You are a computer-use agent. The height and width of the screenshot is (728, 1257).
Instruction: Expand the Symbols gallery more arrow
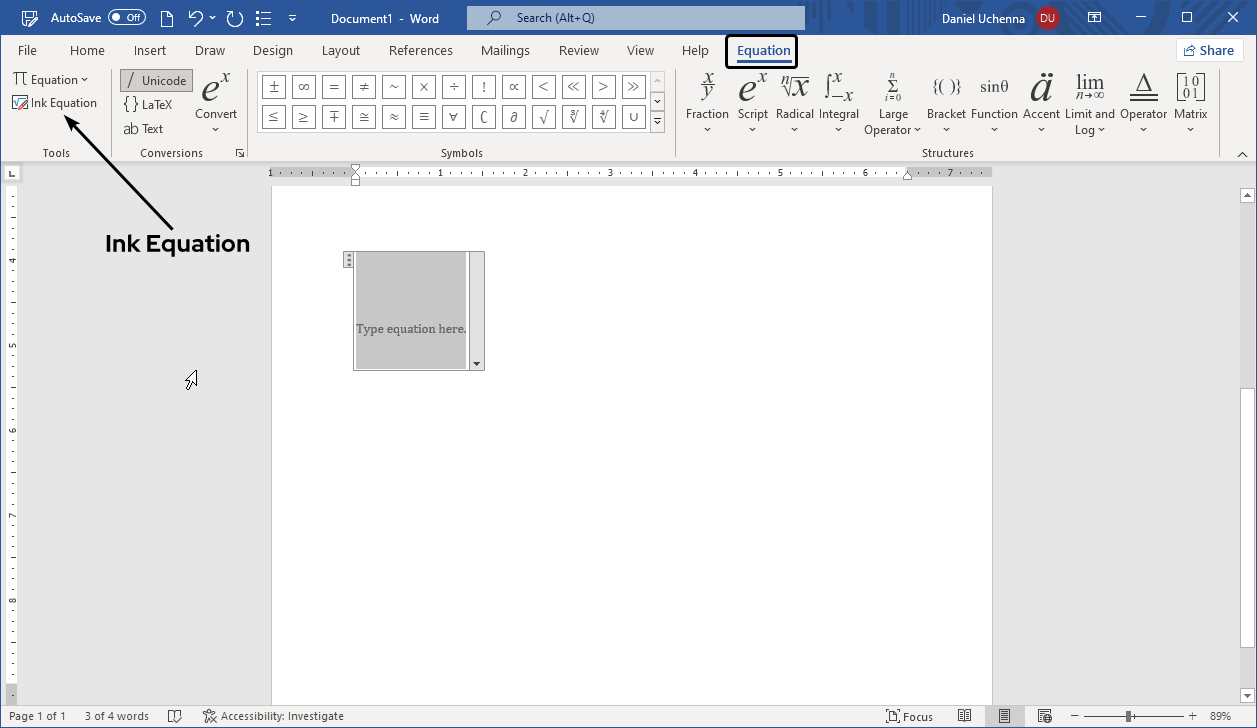[657, 122]
